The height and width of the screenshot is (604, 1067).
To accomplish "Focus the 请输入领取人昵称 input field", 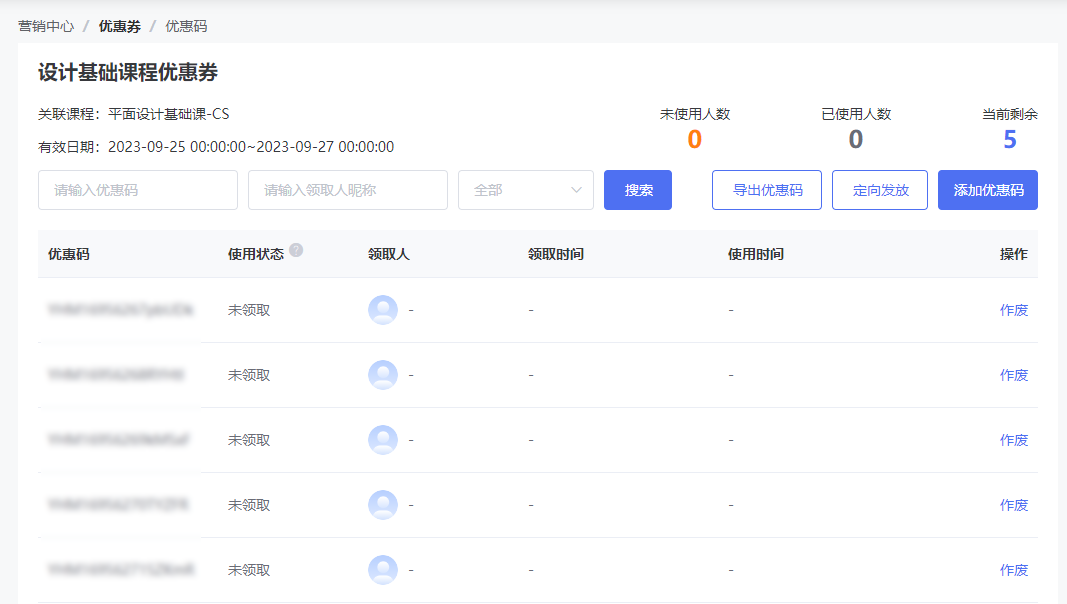I will point(348,190).
